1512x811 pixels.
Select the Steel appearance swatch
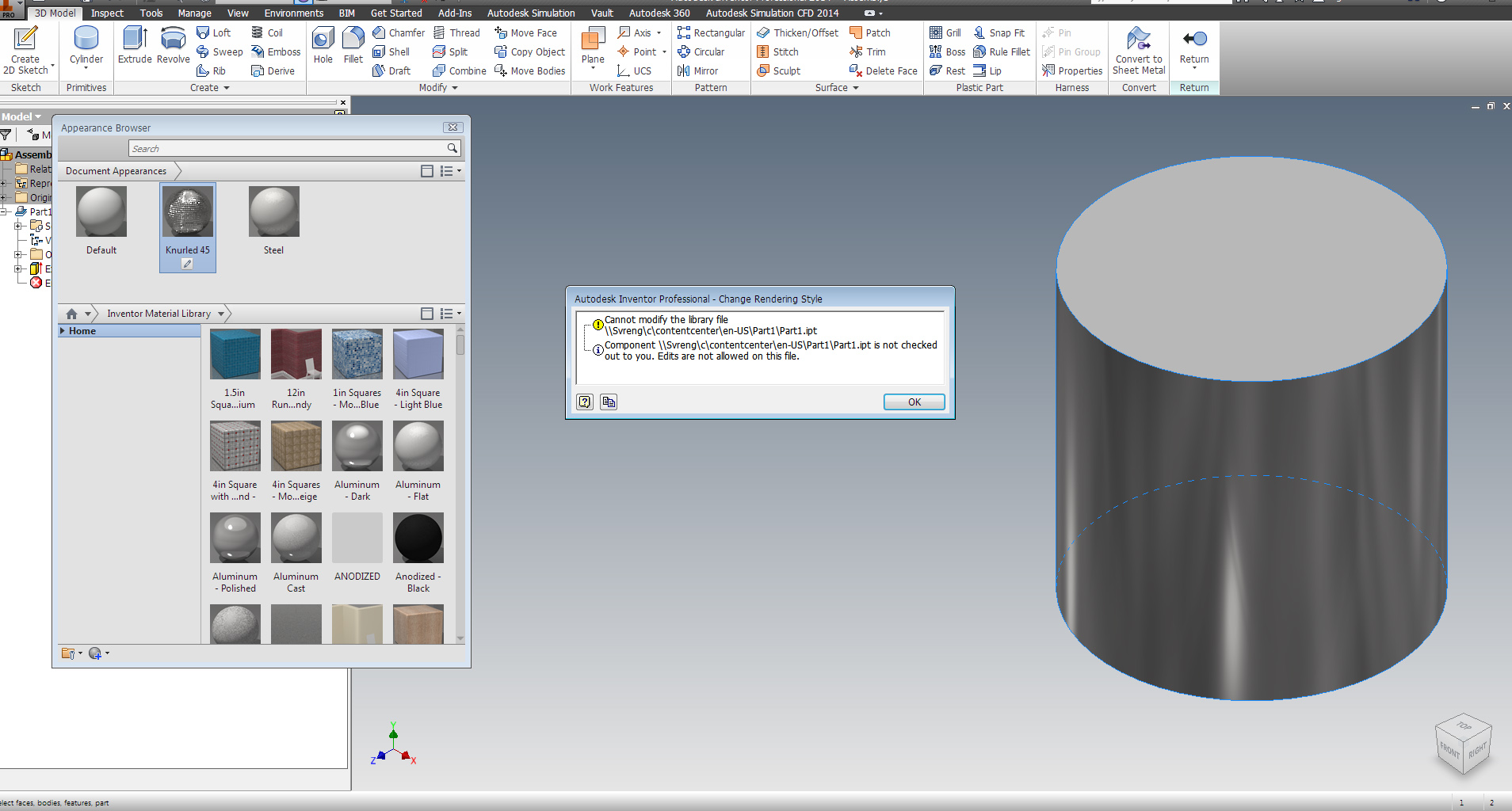coord(273,212)
